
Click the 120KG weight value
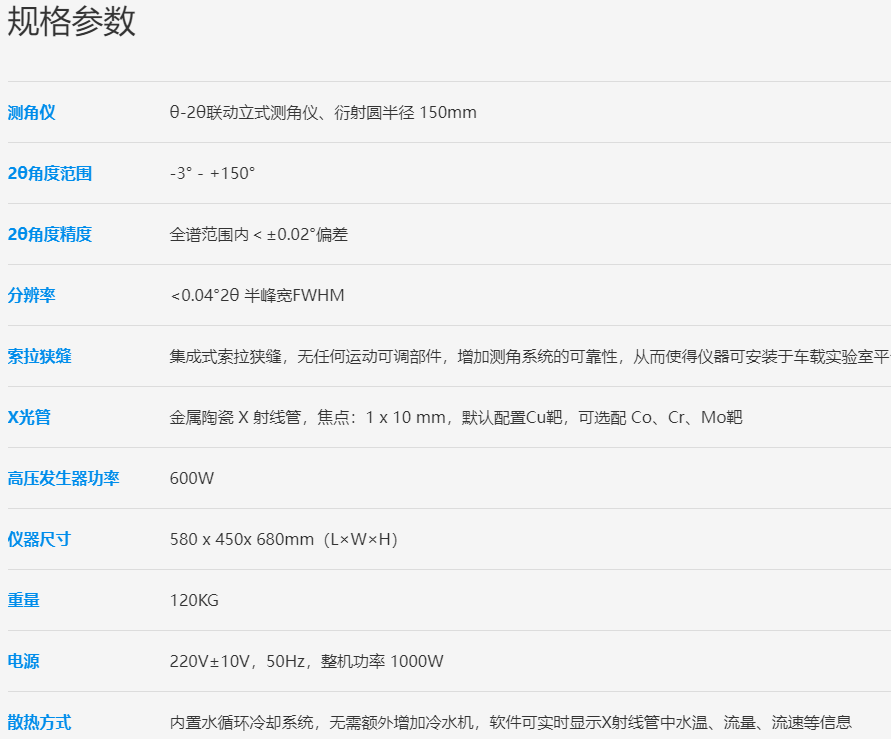point(194,600)
